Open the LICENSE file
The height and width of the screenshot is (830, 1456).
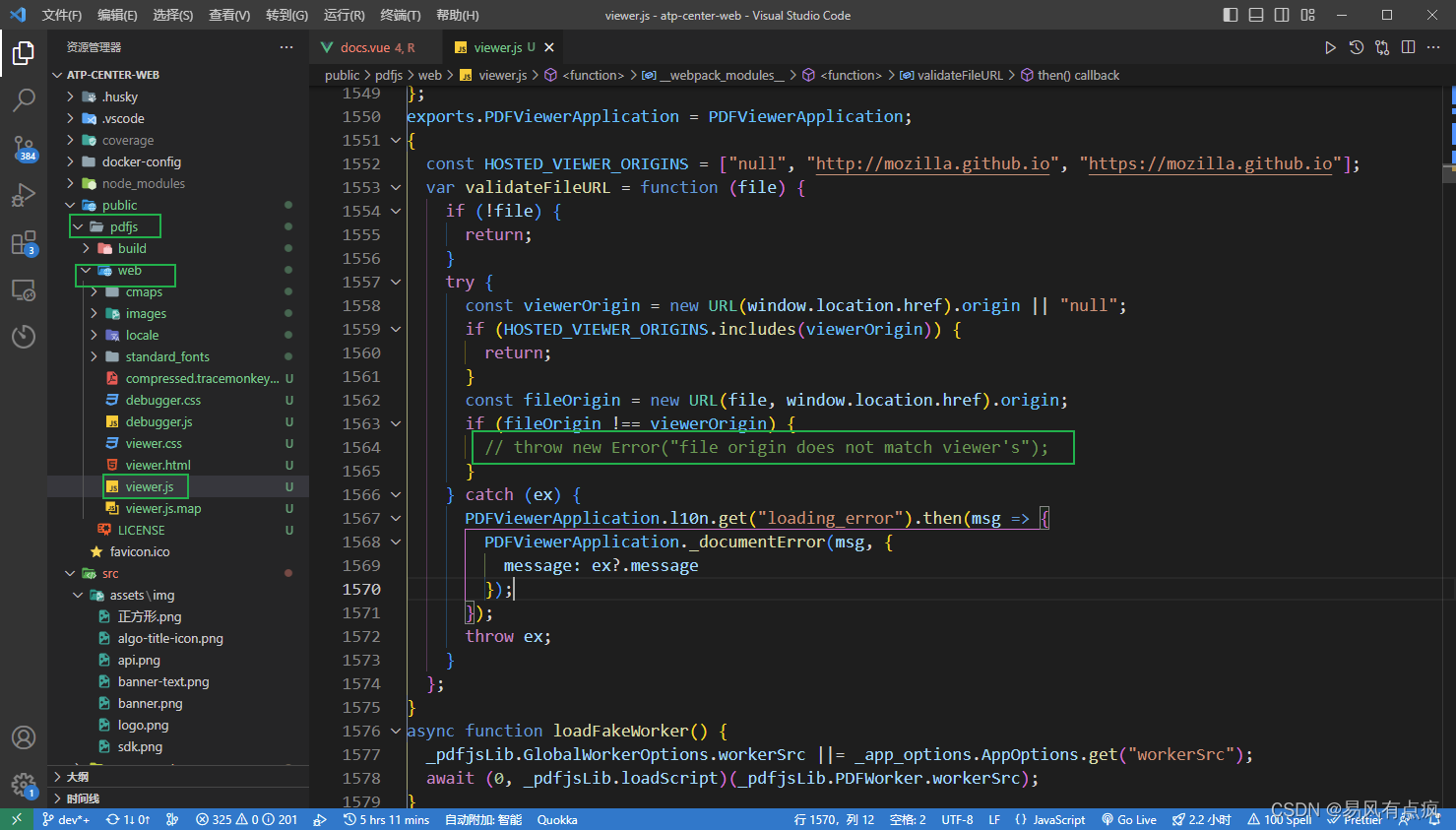[177, 530]
